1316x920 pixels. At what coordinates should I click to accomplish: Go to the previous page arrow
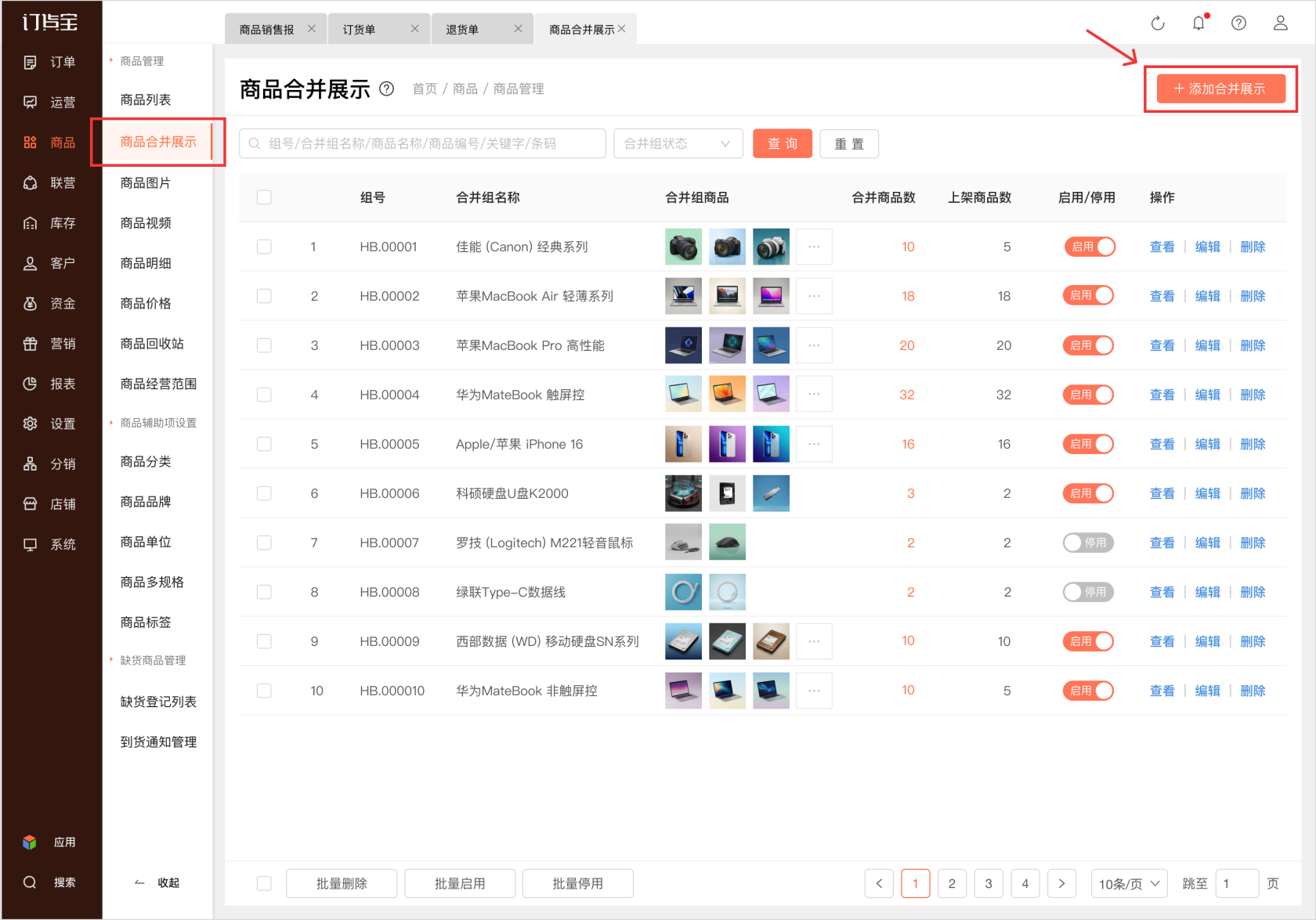(879, 883)
